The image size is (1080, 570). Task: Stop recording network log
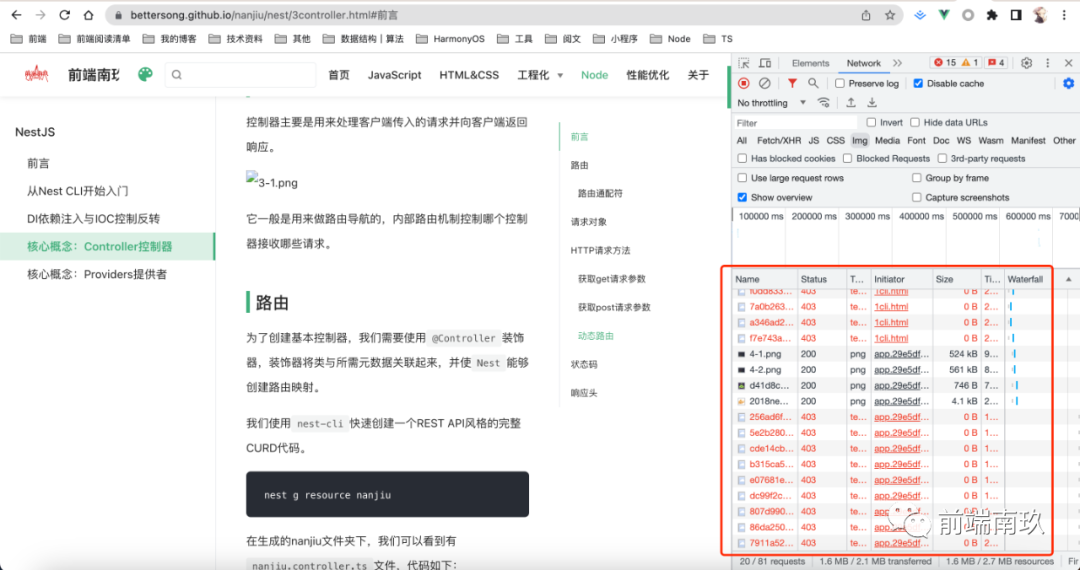pos(744,83)
